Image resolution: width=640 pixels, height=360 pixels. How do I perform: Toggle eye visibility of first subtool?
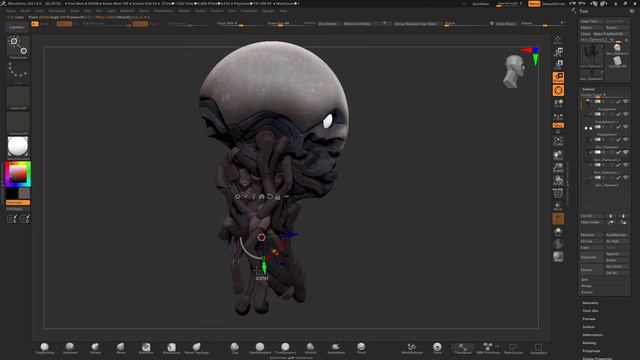pos(626,102)
